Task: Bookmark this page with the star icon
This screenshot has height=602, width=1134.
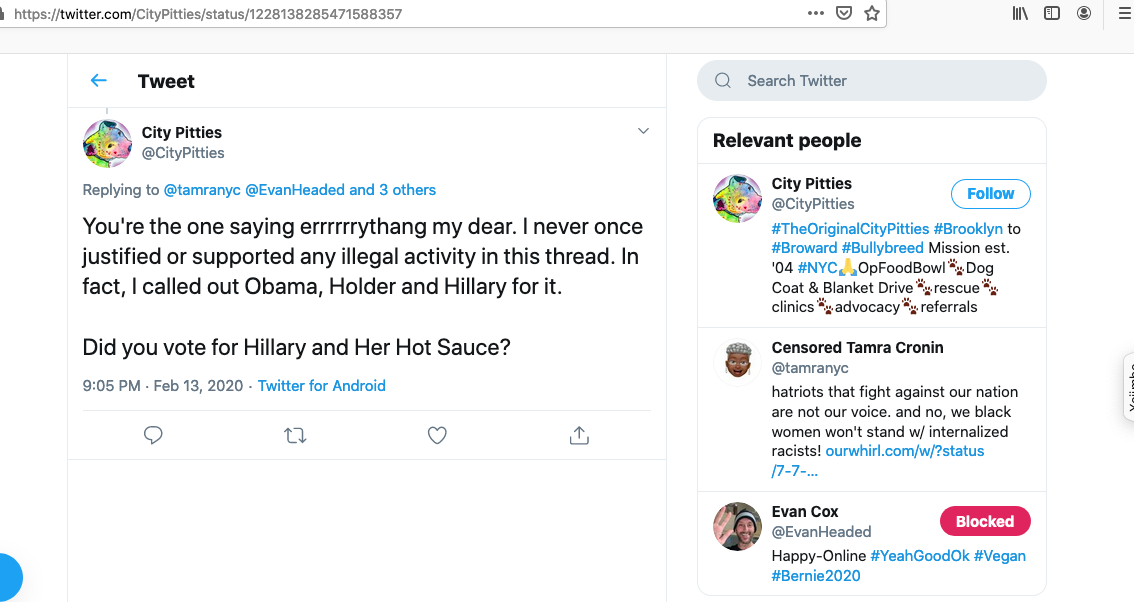Action: point(872,14)
